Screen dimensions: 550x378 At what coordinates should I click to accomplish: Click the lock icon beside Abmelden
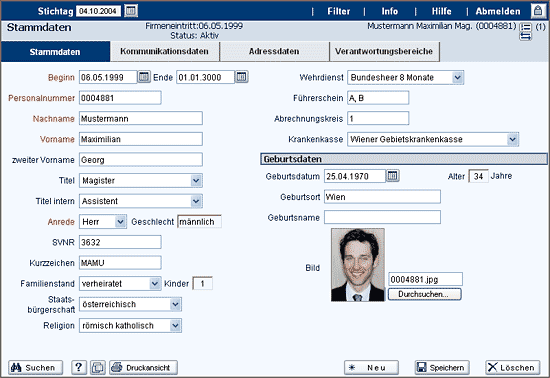[538, 11]
